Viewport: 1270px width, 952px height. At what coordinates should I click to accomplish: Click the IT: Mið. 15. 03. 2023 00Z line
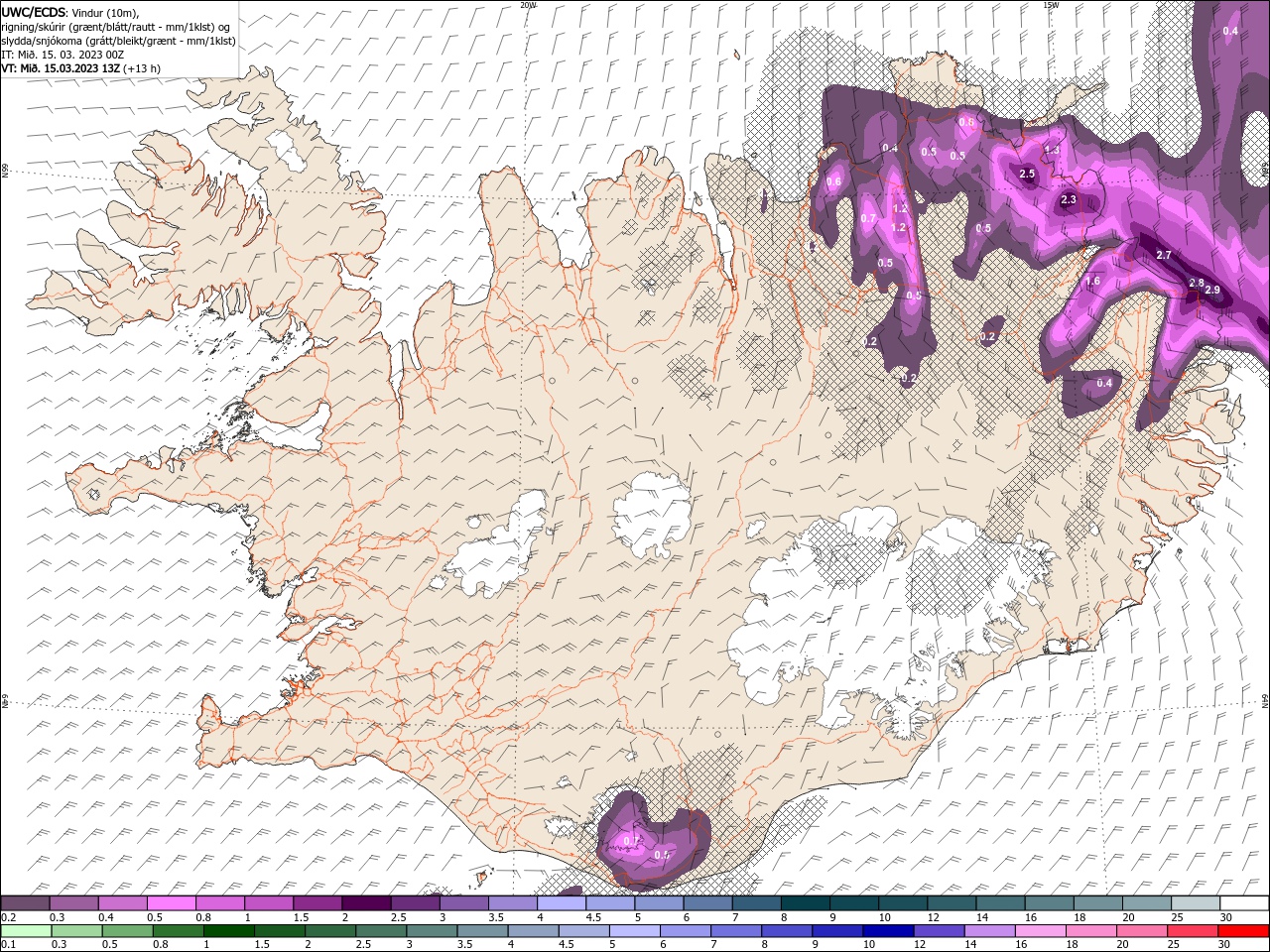coord(63,54)
